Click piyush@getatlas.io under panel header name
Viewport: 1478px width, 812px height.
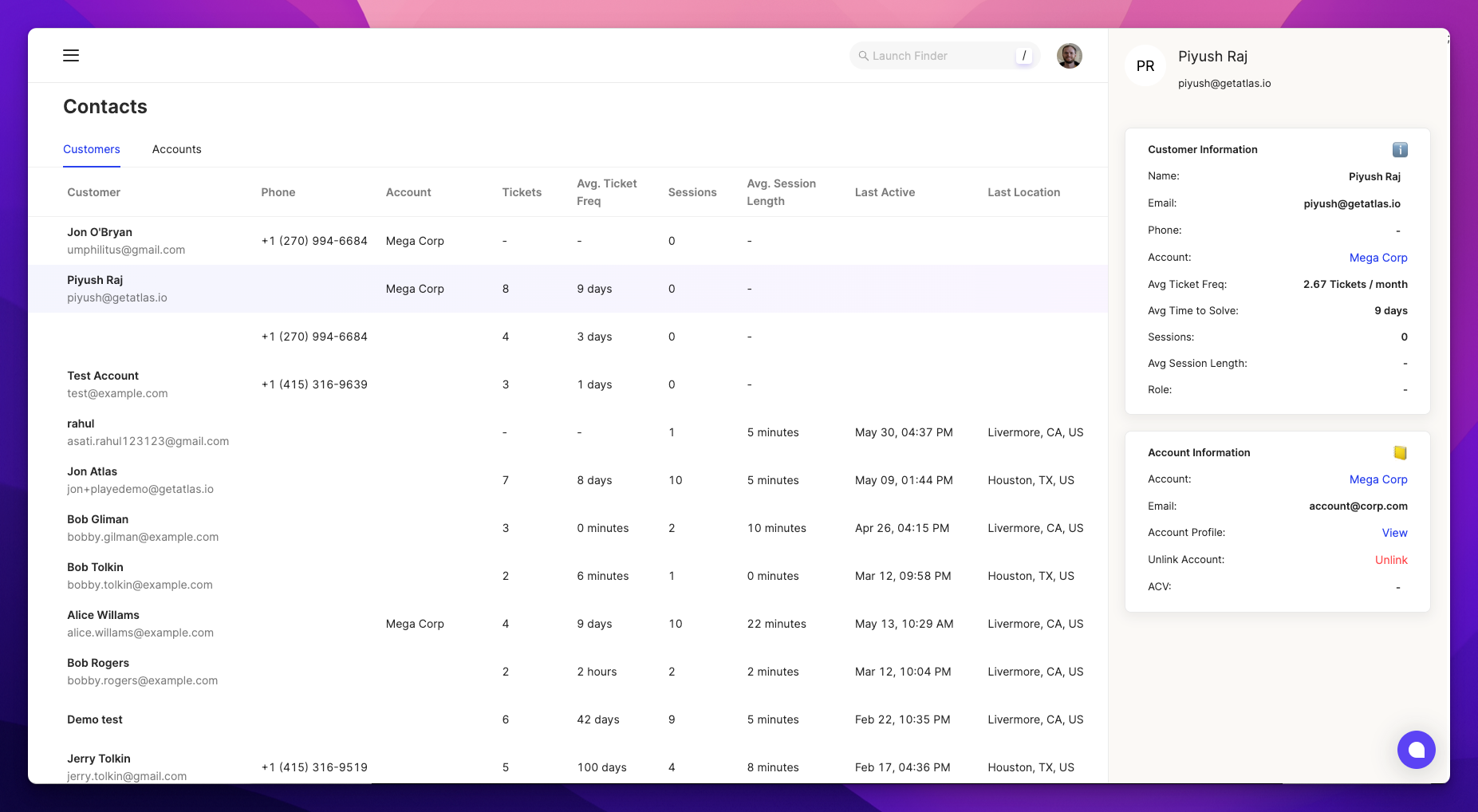coord(1224,83)
